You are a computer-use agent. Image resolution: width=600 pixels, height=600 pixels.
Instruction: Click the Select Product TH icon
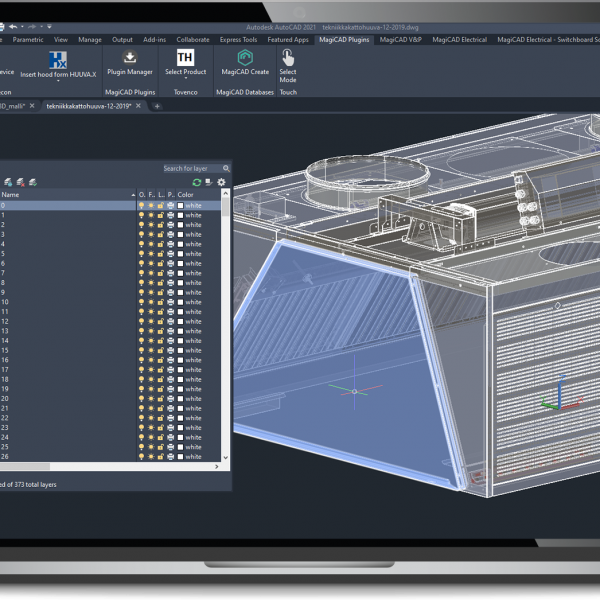pos(185,58)
